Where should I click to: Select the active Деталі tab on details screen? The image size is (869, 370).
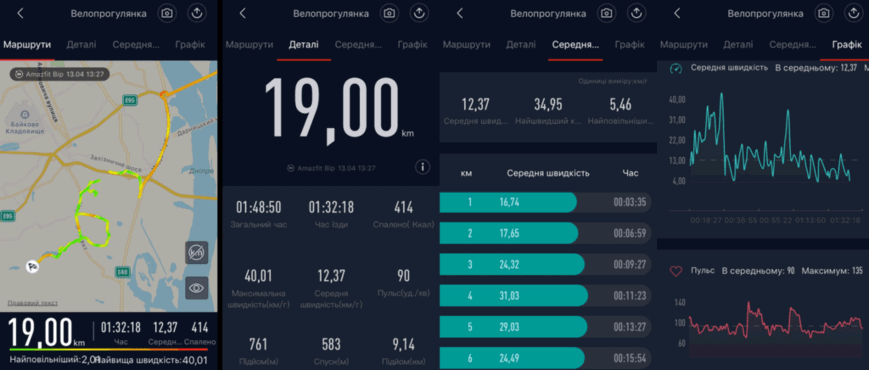click(x=304, y=45)
